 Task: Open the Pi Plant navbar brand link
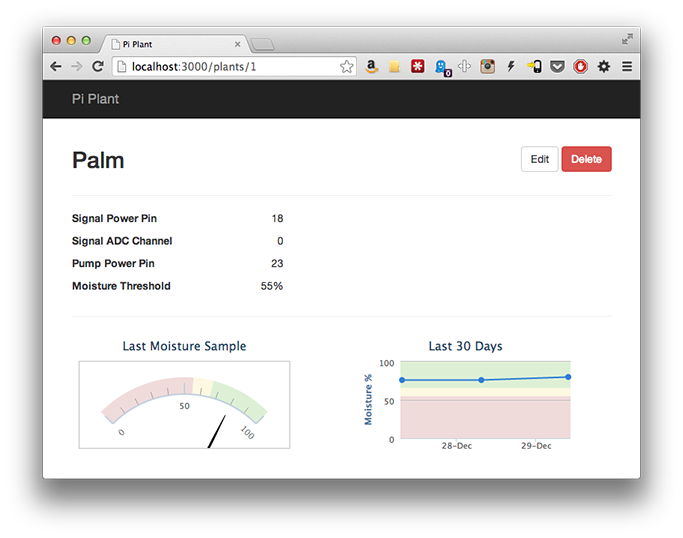point(95,99)
